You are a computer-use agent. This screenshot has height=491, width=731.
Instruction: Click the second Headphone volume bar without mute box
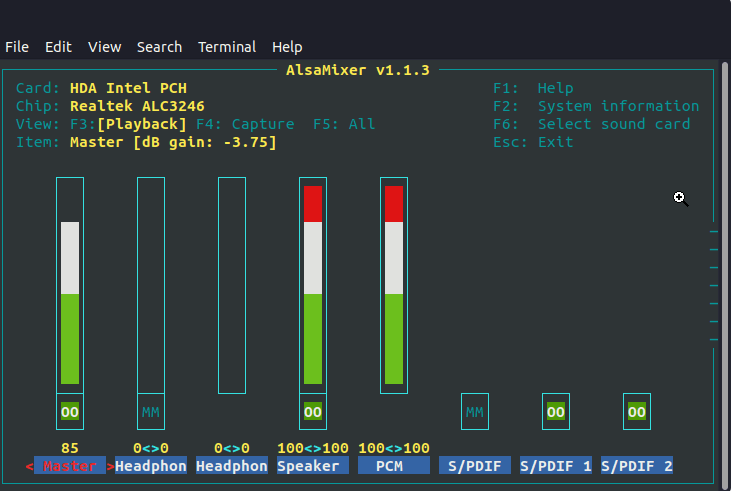point(232,285)
